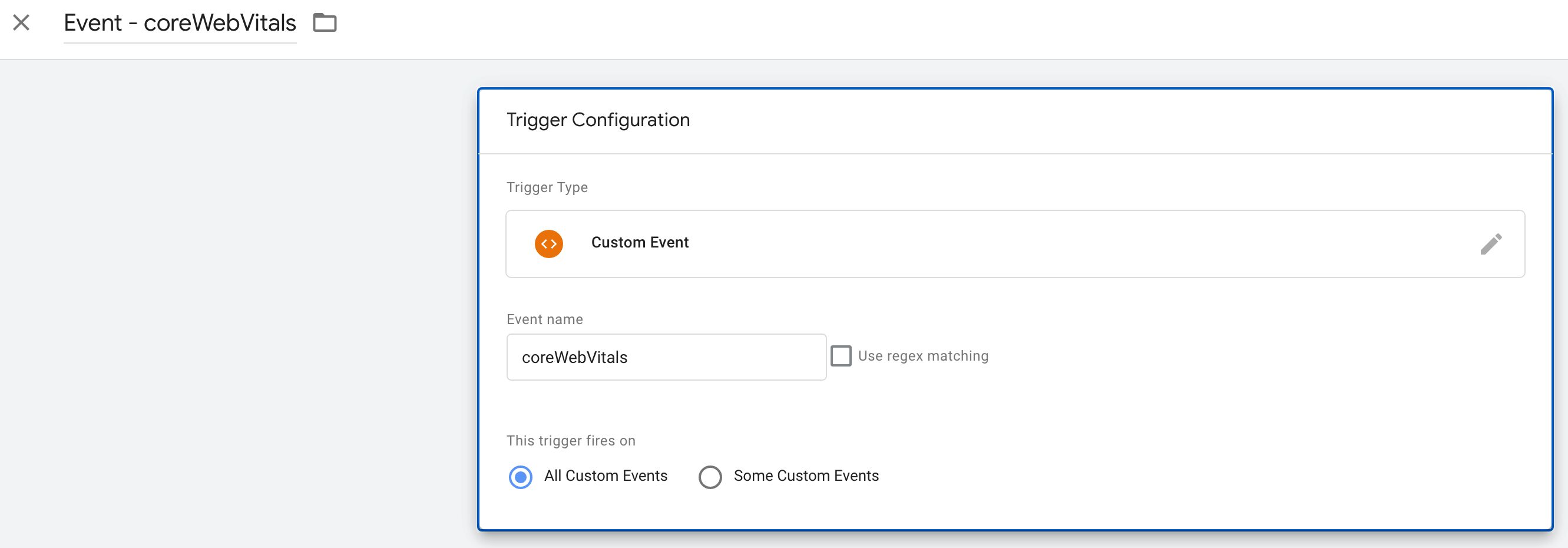Click the 'Event name' field label
Viewport: 1568px width, 548px height.
coord(544,319)
